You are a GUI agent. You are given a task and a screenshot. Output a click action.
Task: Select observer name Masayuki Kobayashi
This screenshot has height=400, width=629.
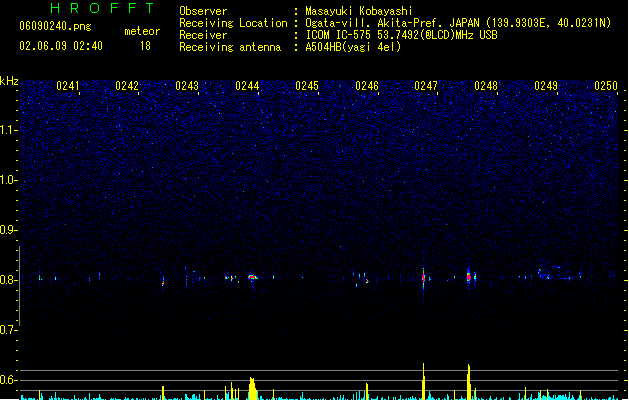(359, 11)
